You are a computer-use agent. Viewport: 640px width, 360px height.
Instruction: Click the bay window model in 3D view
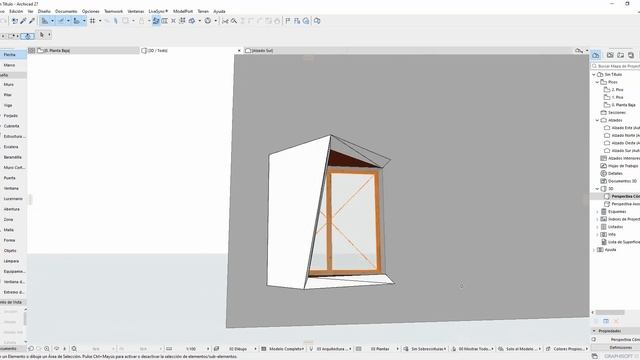331,212
